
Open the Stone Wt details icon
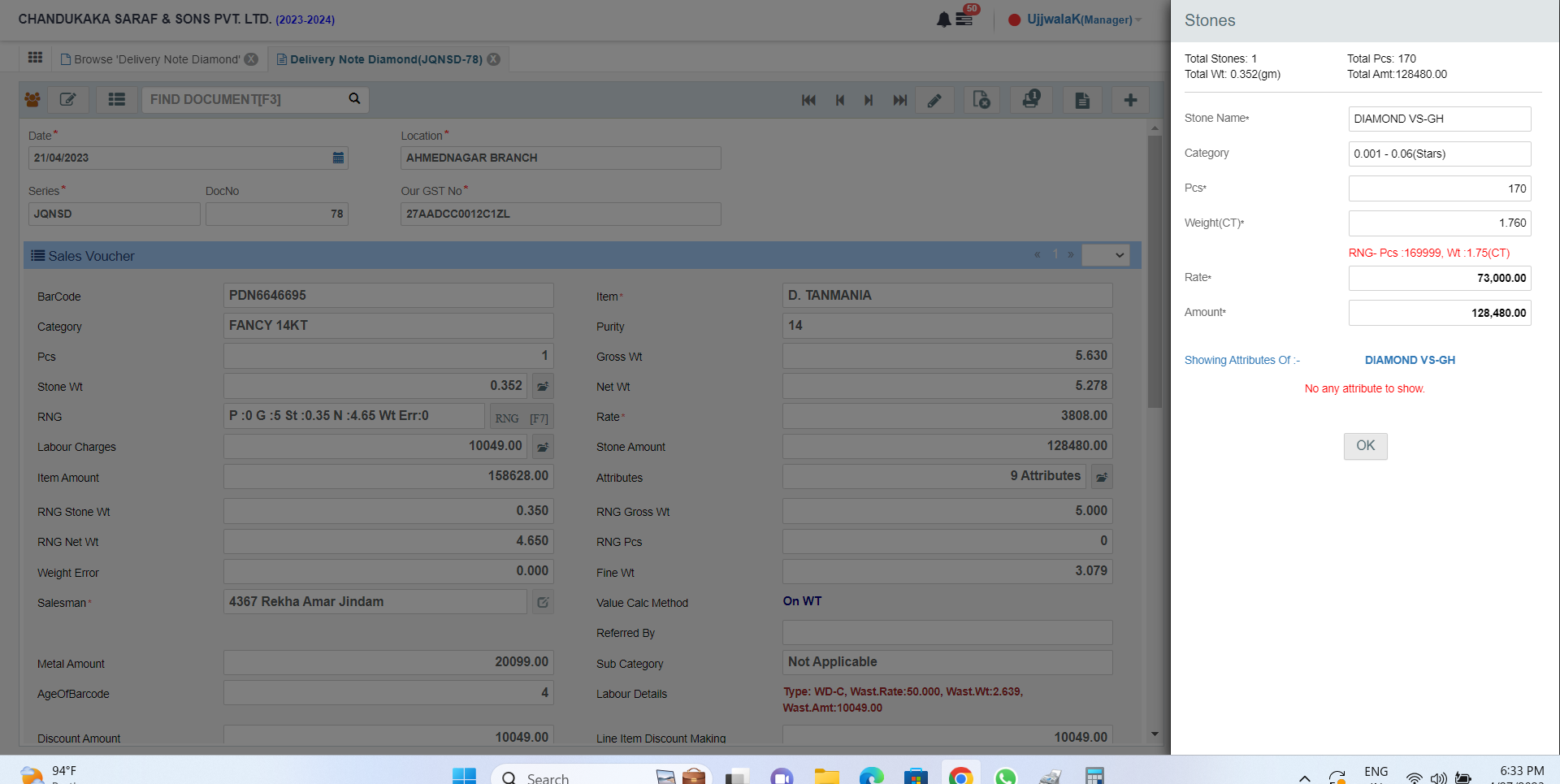543,386
